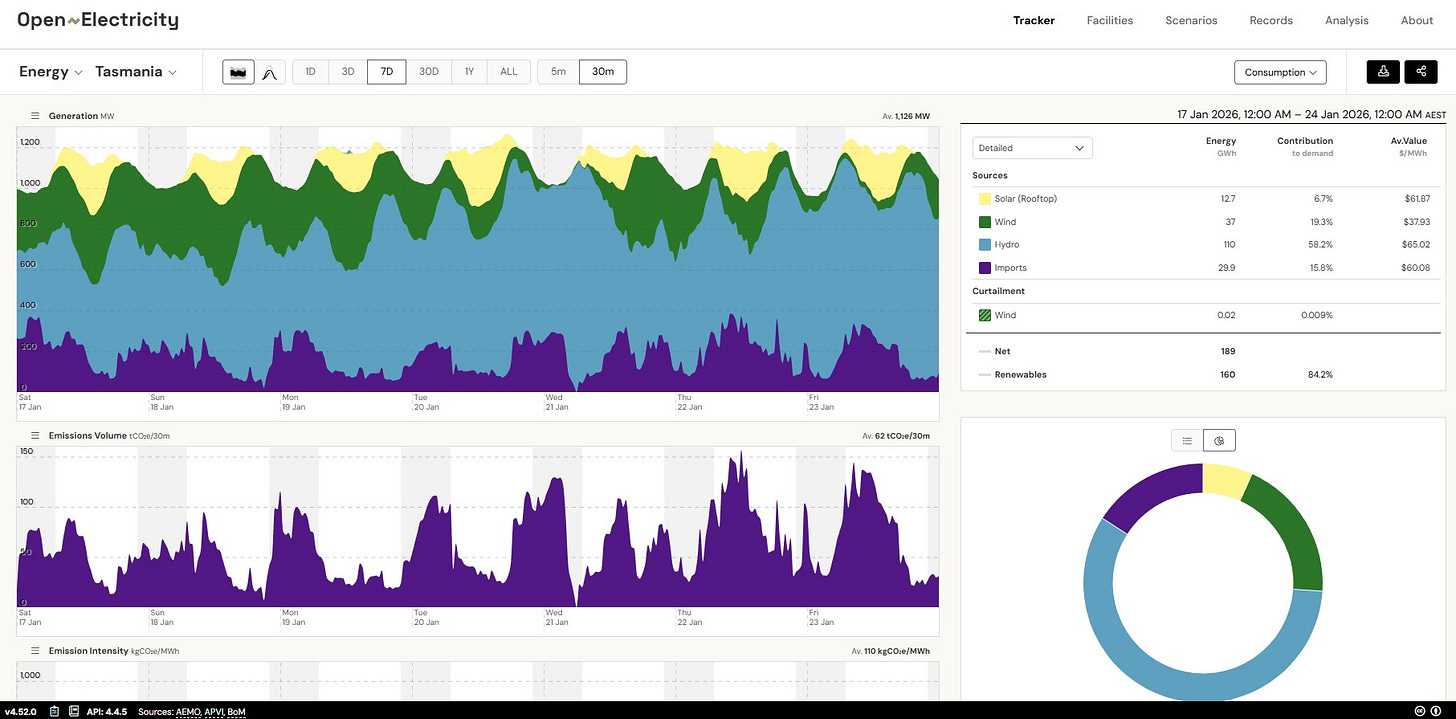Open the AEMO source link
Viewport: 1456px width, 719px height.
pos(190,712)
